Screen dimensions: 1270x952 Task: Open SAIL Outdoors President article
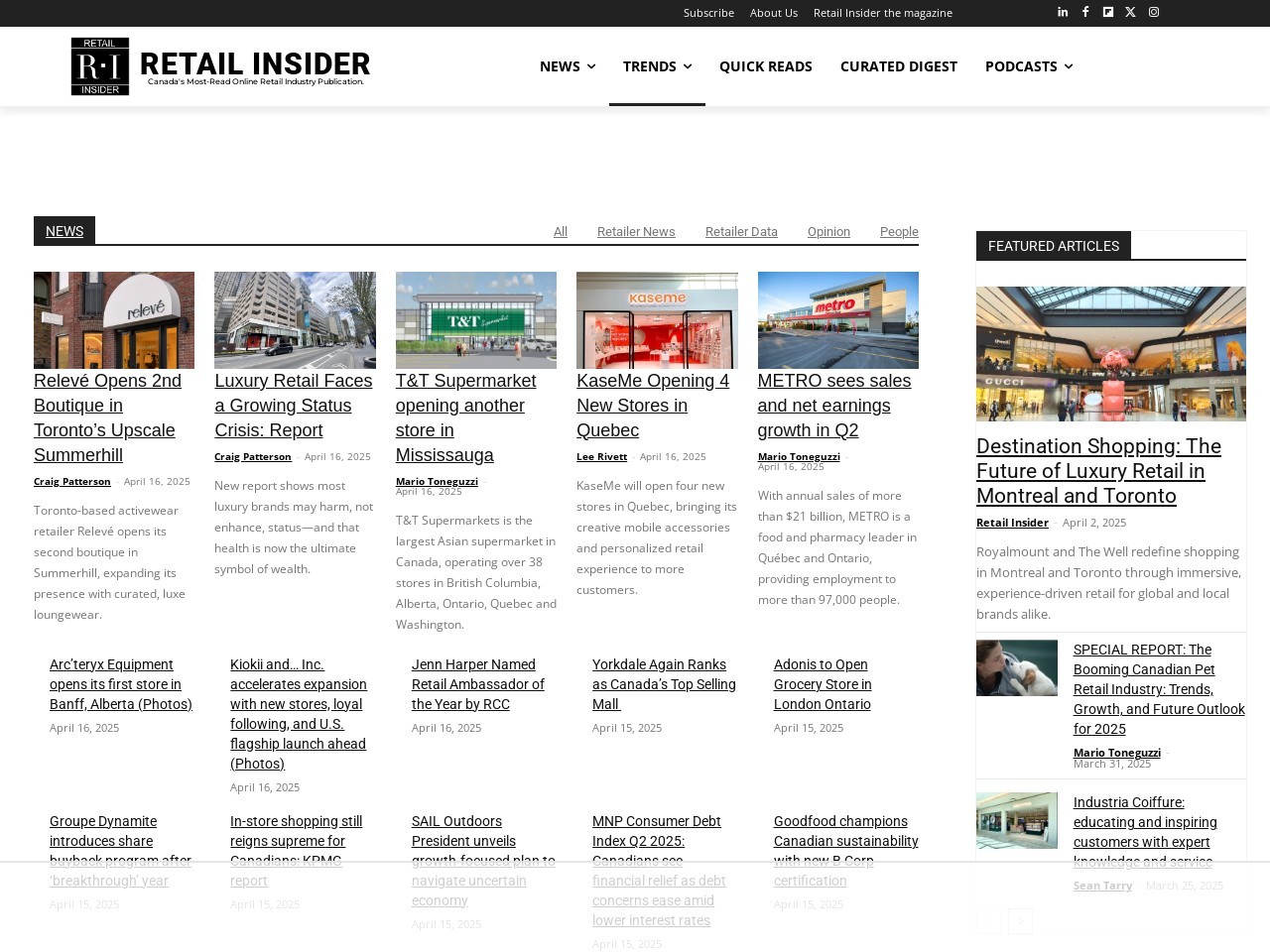pyautogui.click(x=483, y=861)
